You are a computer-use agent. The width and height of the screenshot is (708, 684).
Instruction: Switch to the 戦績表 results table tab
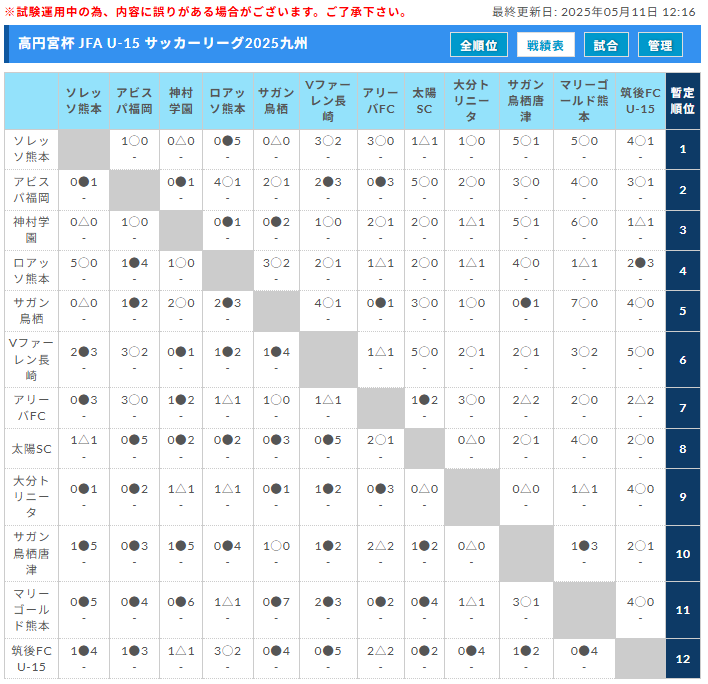545,45
